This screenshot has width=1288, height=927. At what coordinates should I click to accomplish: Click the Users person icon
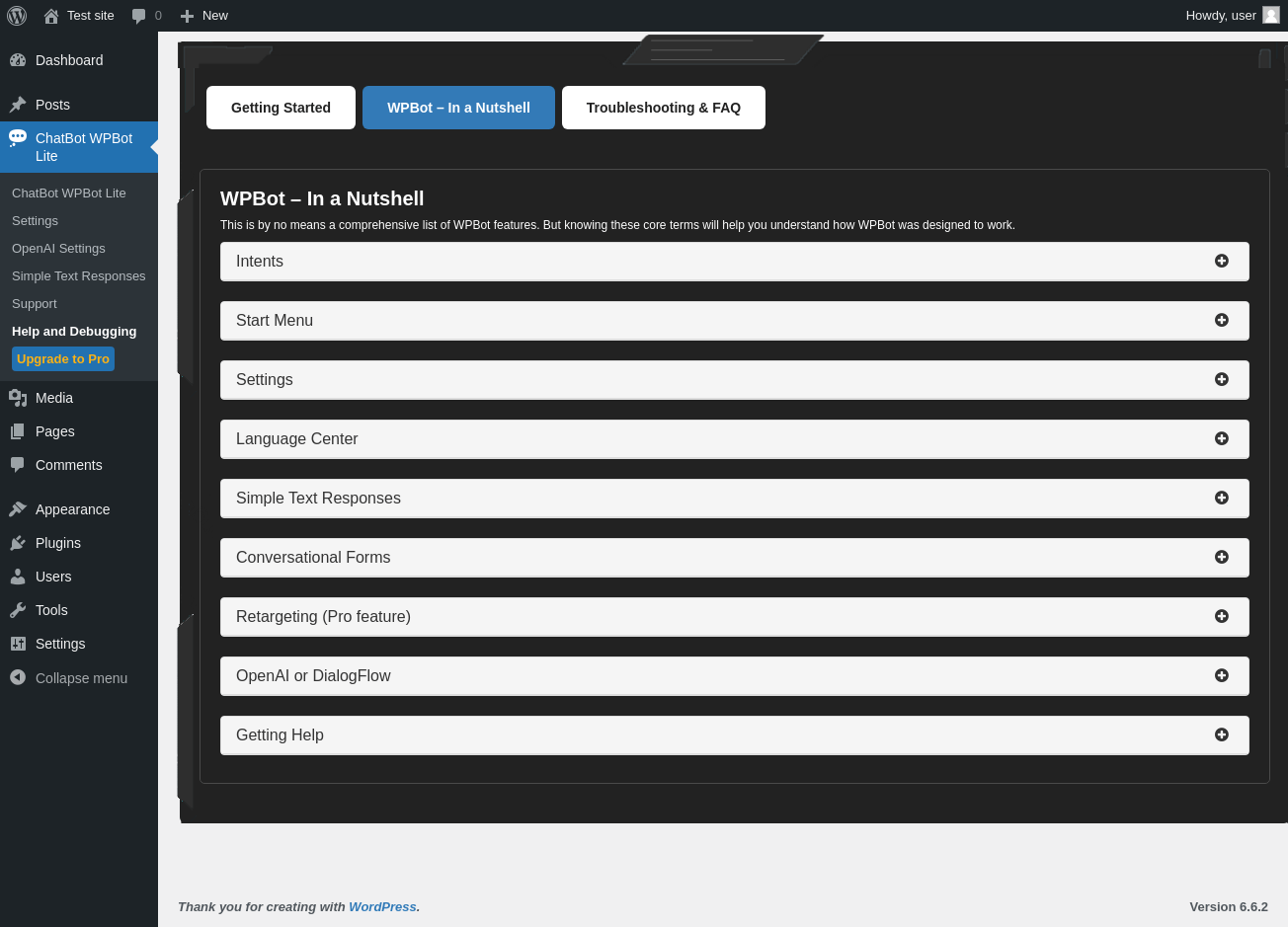tap(18, 577)
